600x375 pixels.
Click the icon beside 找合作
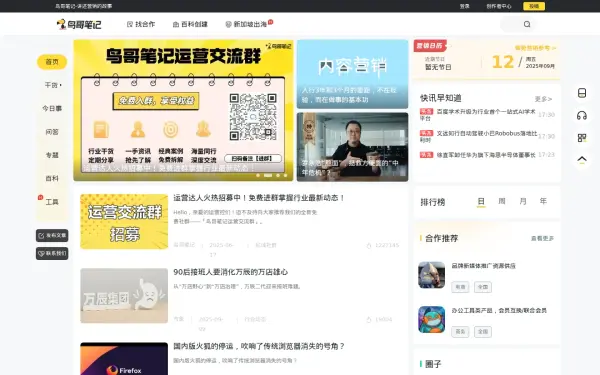click(x=130, y=24)
